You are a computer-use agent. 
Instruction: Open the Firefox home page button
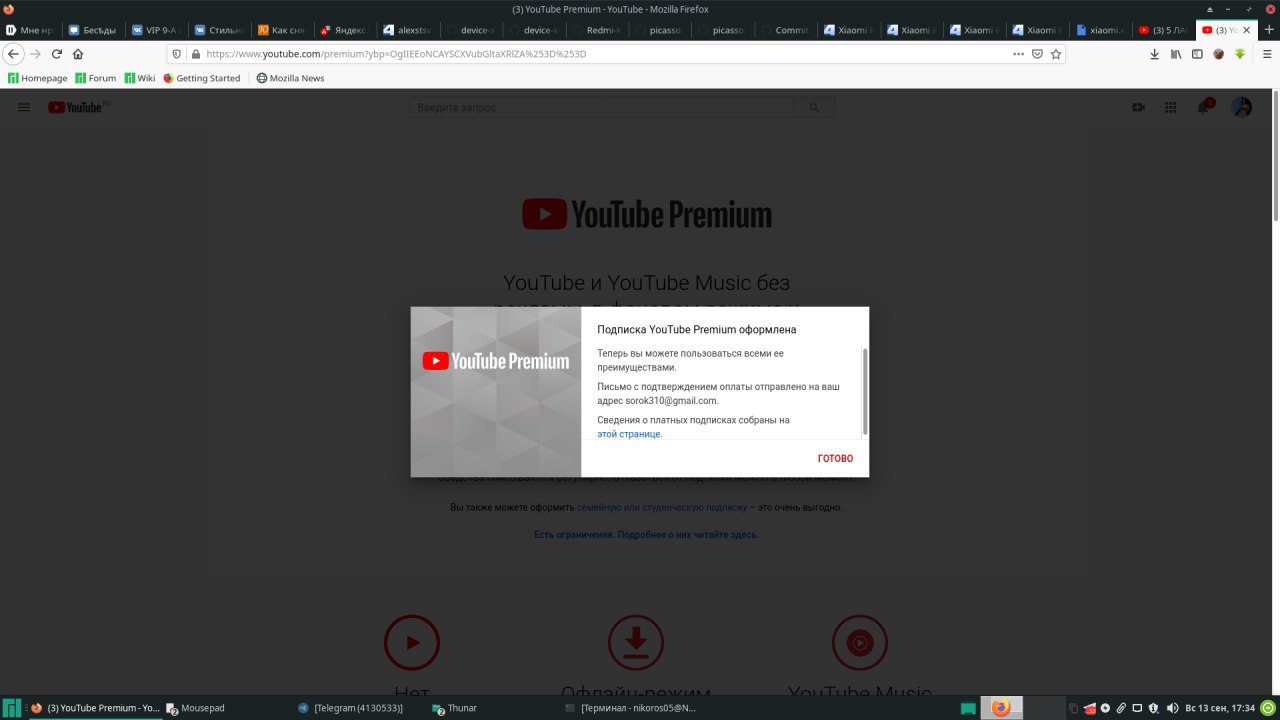tap(78, 54)
